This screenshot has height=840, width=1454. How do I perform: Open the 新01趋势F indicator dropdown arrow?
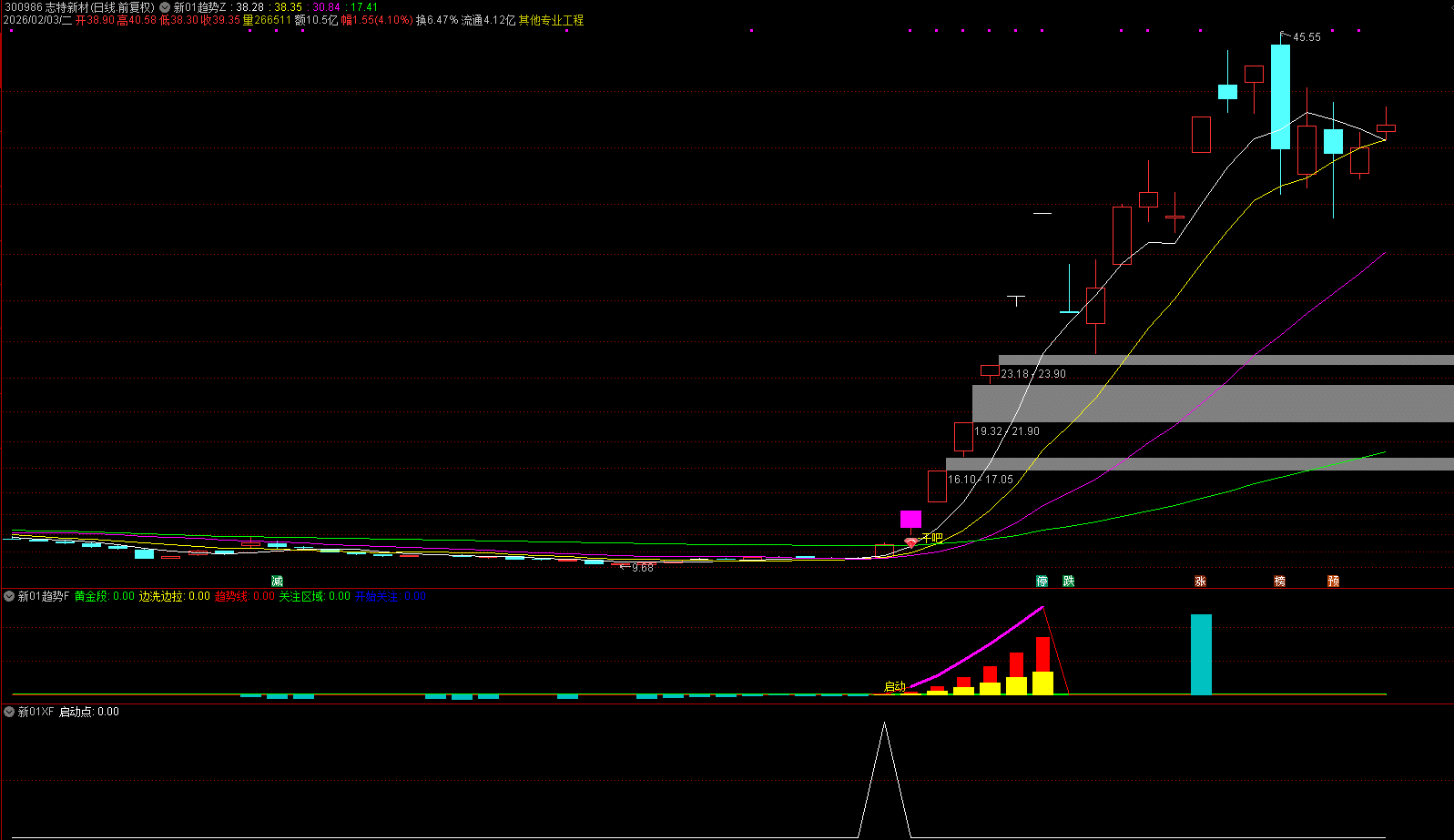click(9, 597)
